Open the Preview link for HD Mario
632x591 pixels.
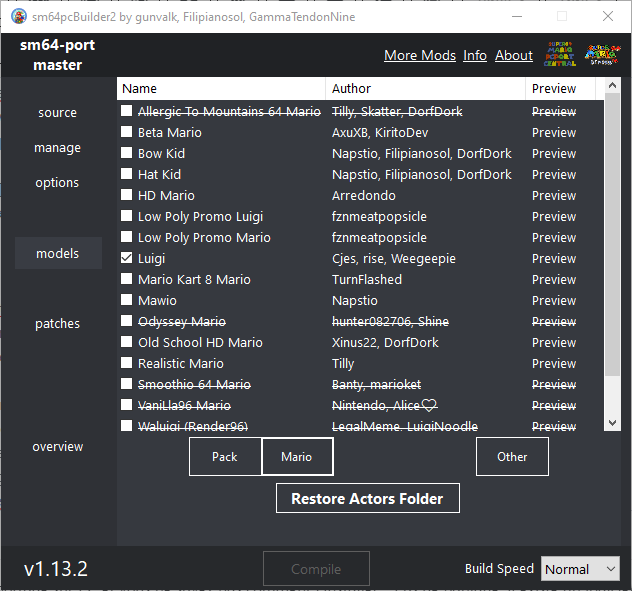pos(553,195)
